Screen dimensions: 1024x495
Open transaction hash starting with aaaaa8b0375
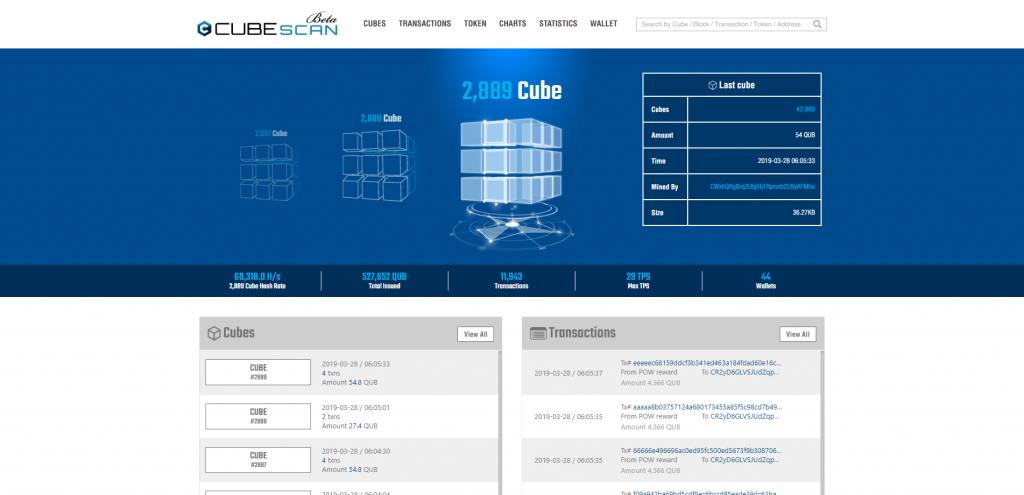click(707, 407)
